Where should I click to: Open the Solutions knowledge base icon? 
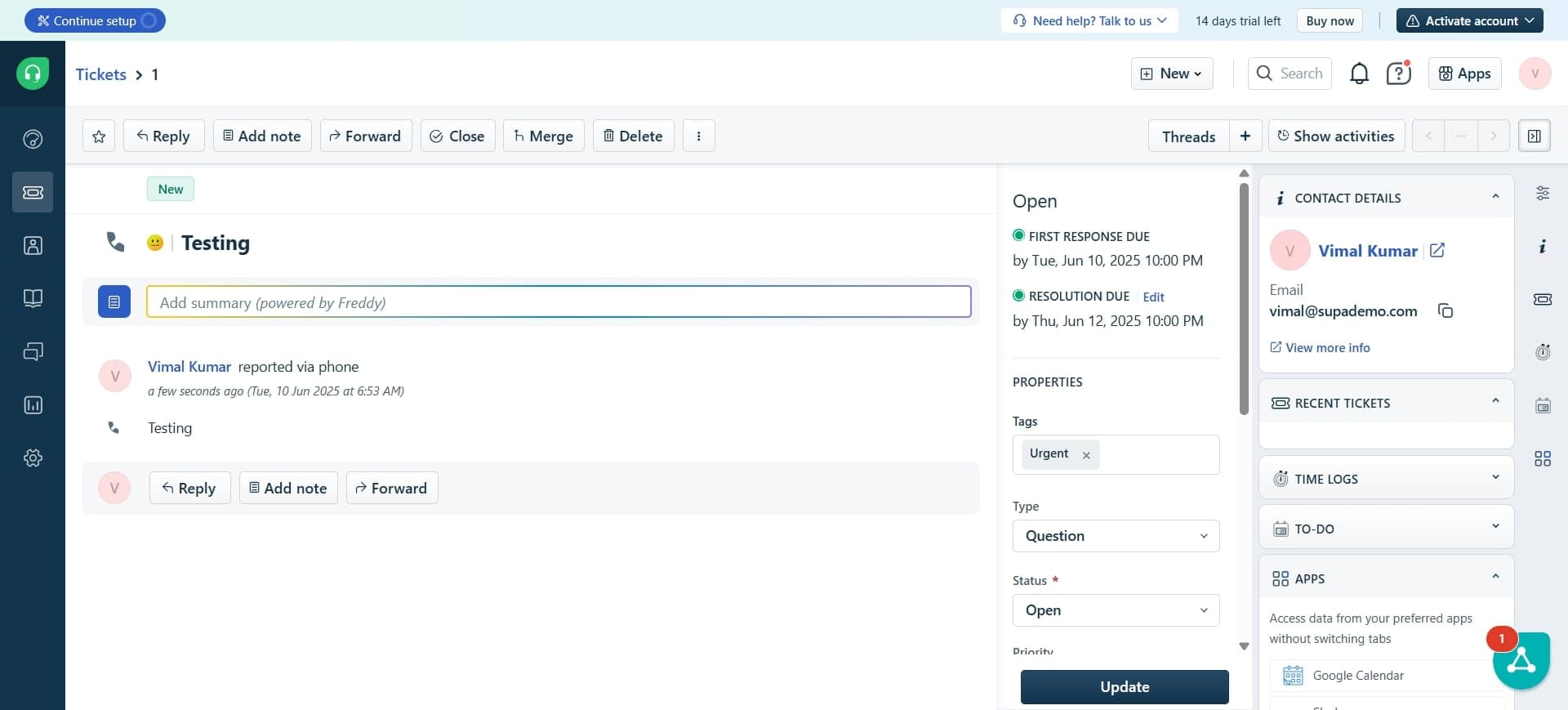(x=33, y=299)
